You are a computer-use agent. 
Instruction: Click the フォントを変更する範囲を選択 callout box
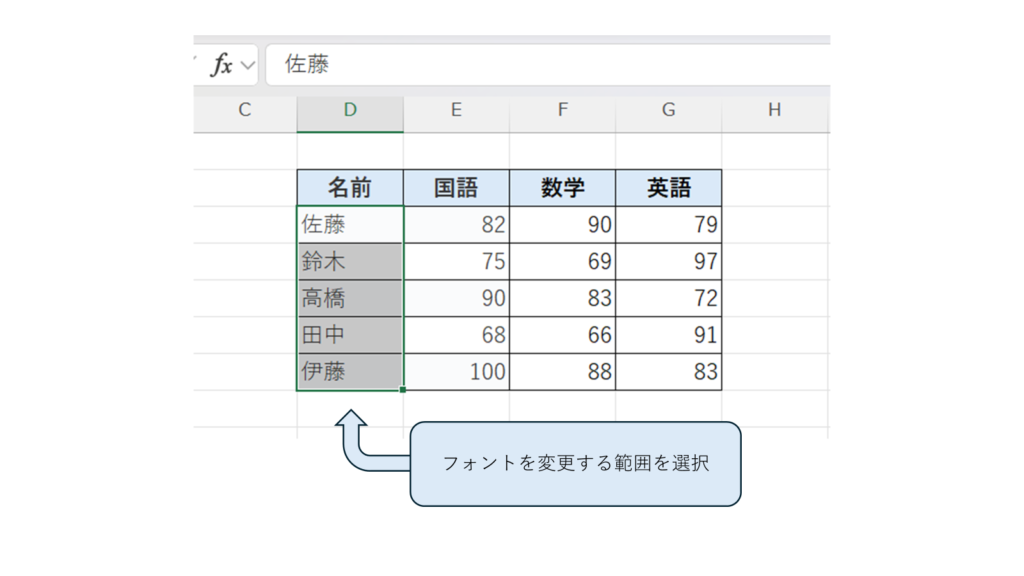click(575, 464)
